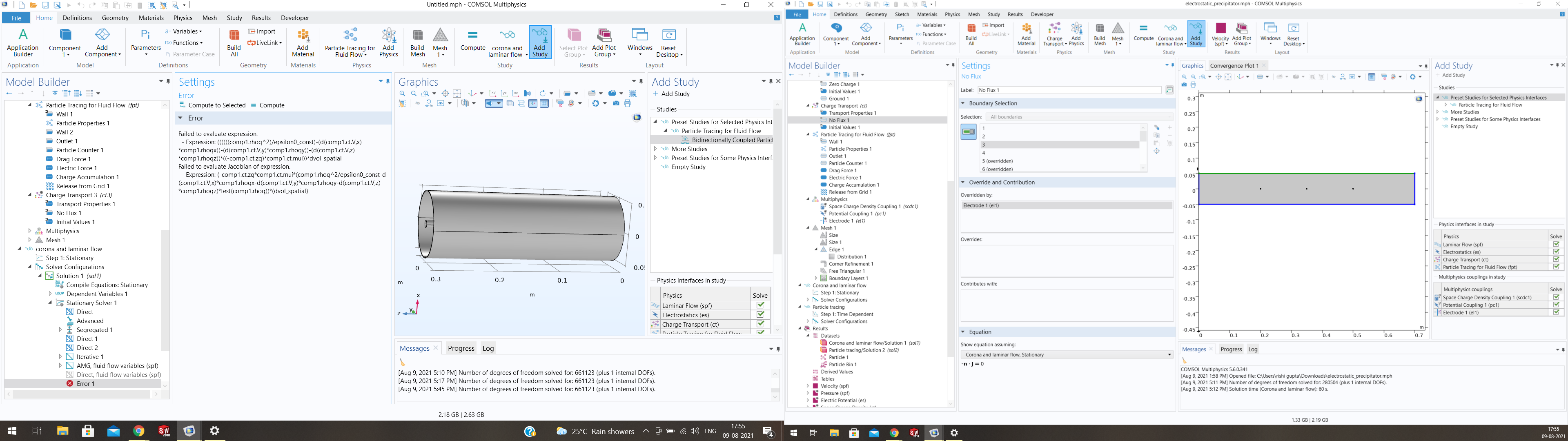Uncheck Laminar Flow (spf) solve checkbox left
This screenshot has width=1568, height=441.
click(760, 306)
